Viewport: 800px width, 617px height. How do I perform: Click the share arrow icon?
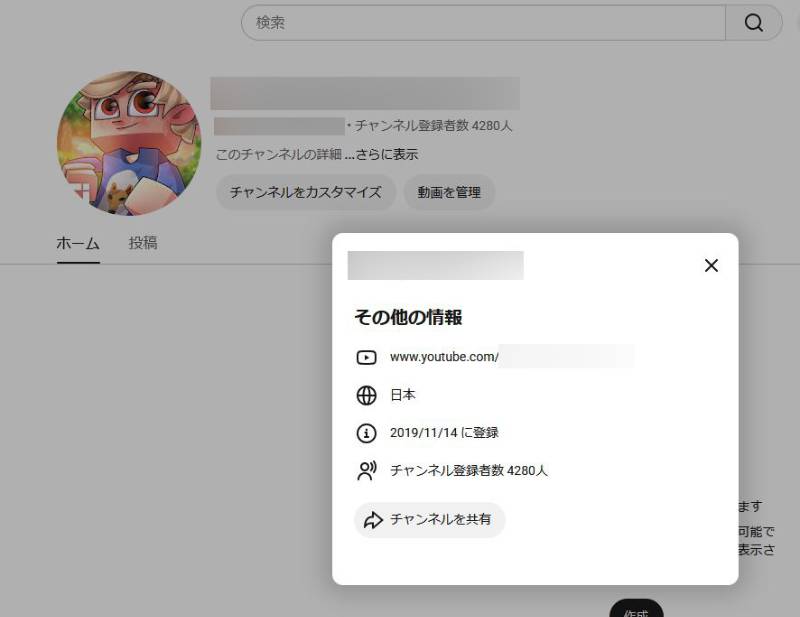pyautogui.click(x=373, y=520)
